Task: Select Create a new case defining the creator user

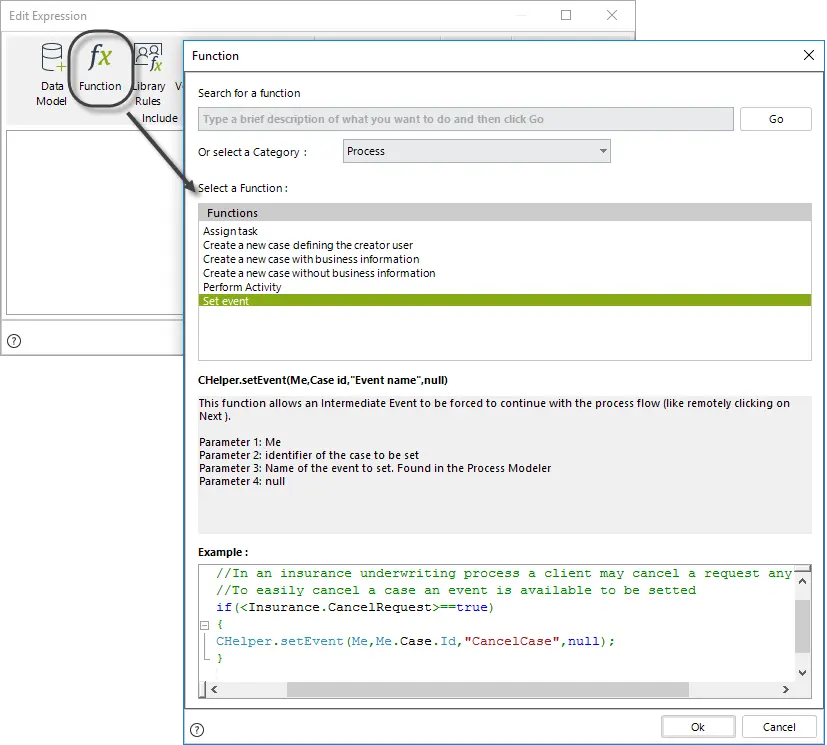Action: coord(505,245)
